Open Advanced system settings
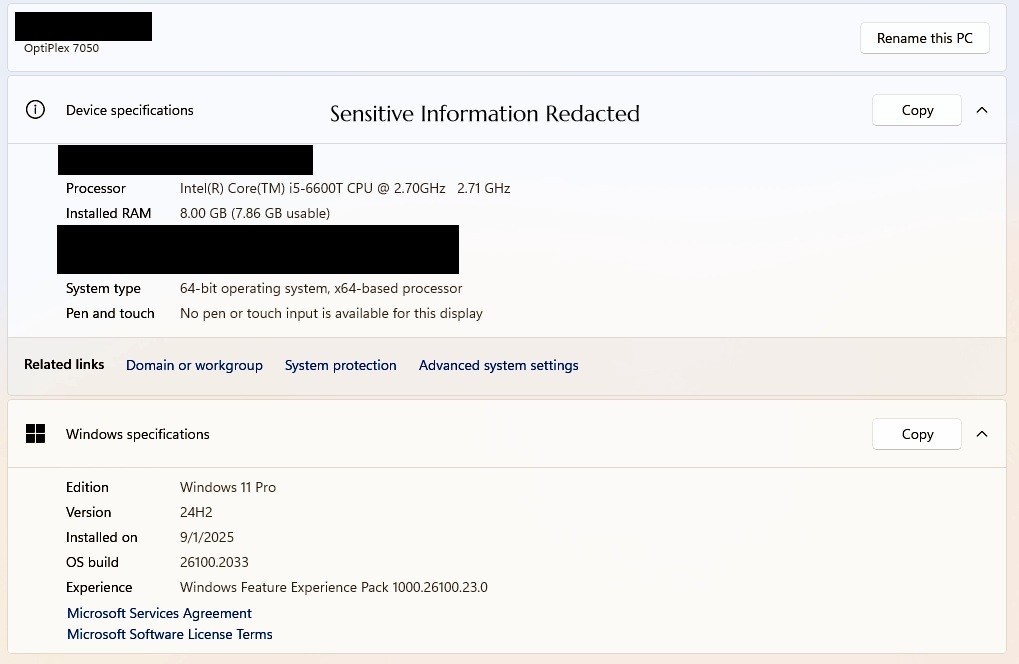The width and height of the screenshot is (1019, 664). 498,365
